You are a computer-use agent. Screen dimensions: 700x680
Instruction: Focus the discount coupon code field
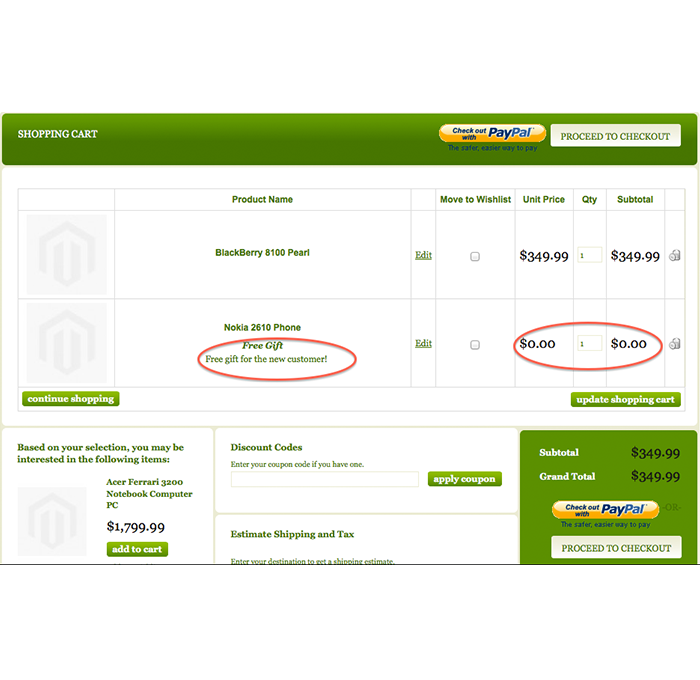tap(325, 479)
